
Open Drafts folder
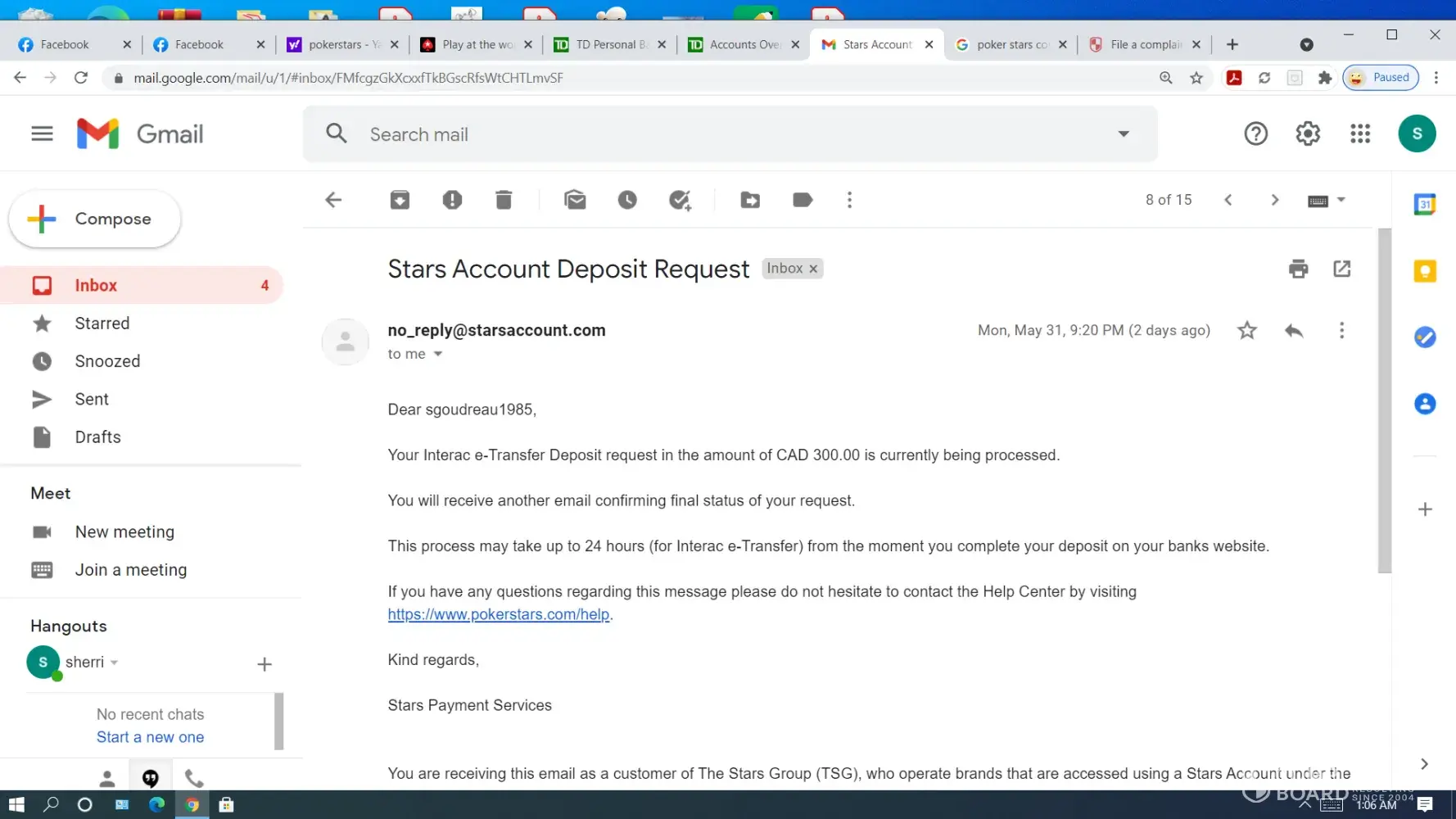pyautogui.click(x=141, y=437)
